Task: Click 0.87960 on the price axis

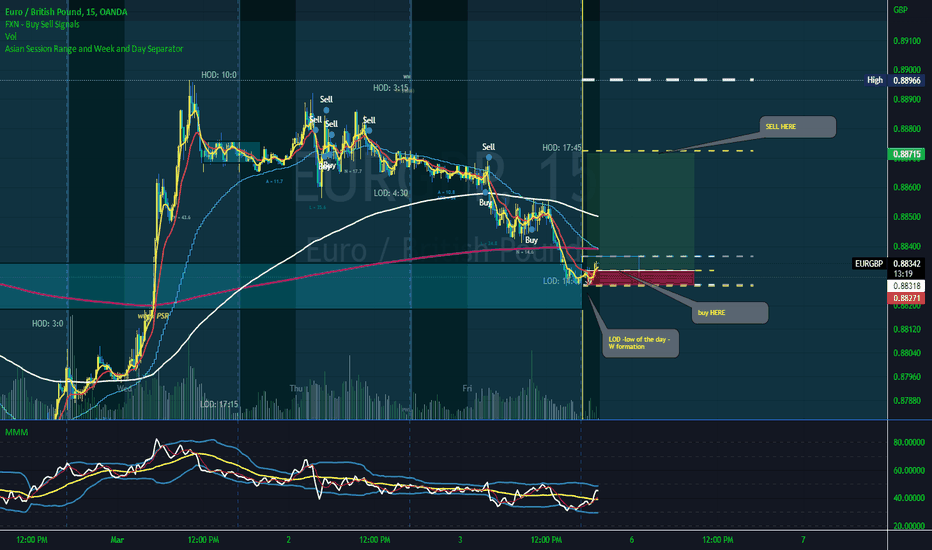Action: click(x=907, y=377)
